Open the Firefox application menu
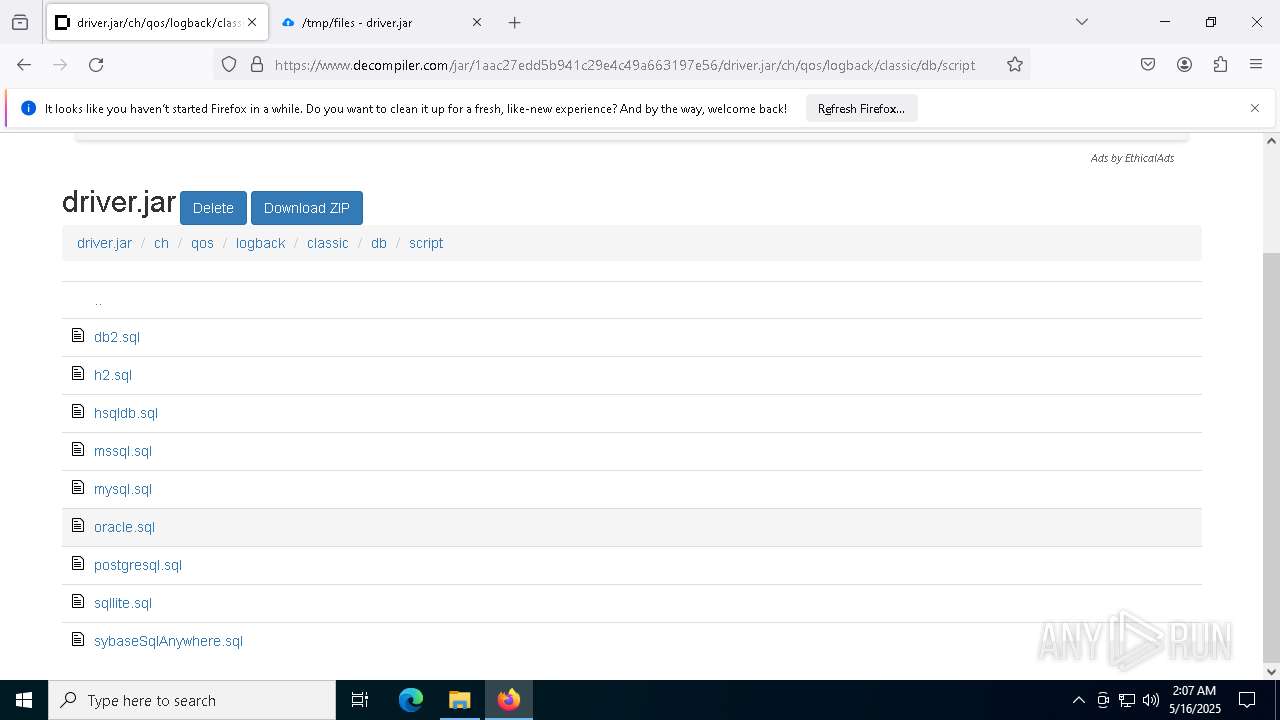 coord(1256,64)
